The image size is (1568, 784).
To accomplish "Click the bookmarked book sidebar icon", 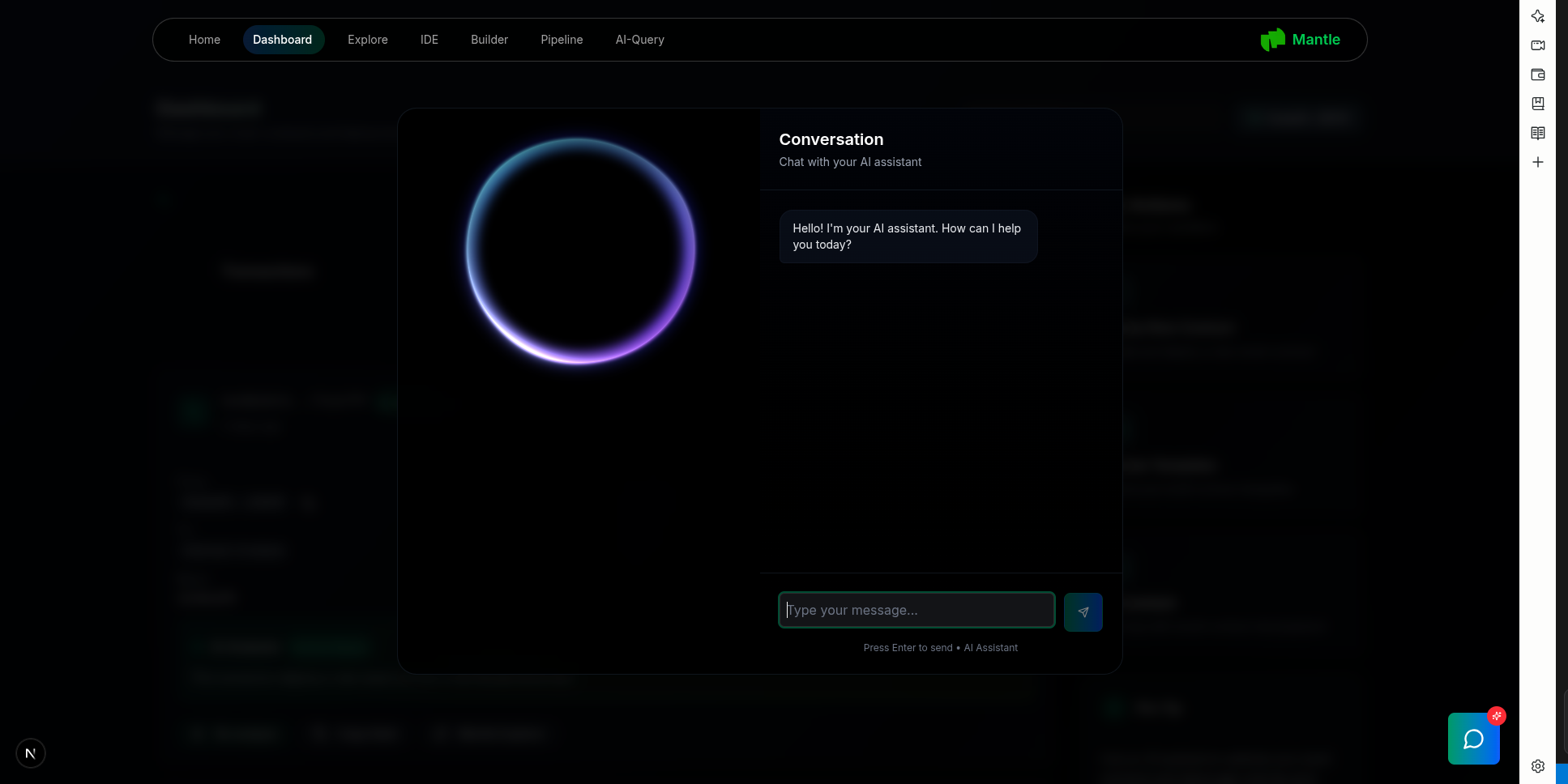I will pos(1537,104).
